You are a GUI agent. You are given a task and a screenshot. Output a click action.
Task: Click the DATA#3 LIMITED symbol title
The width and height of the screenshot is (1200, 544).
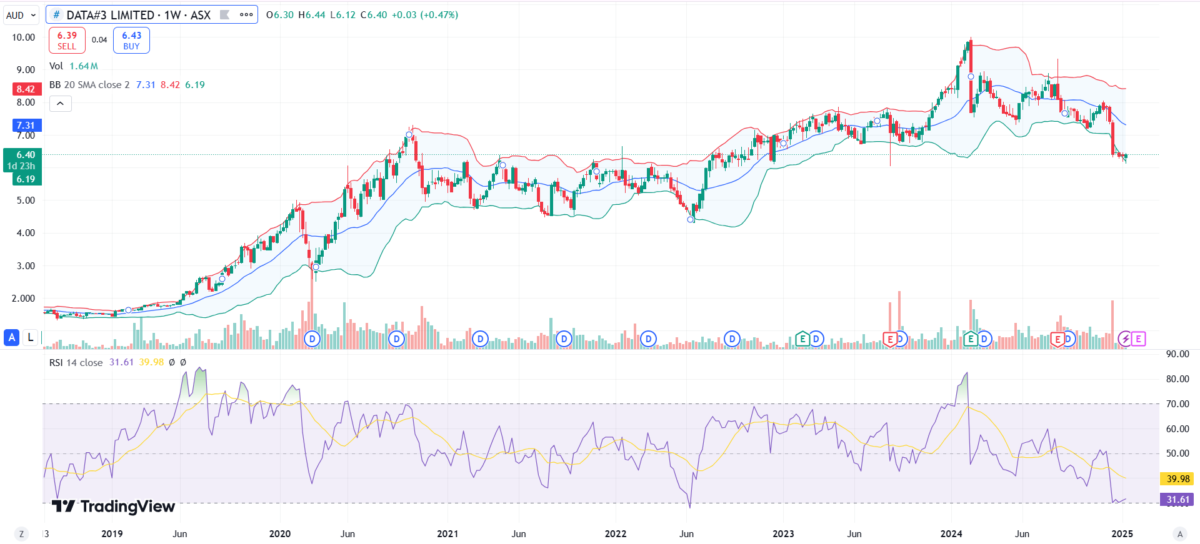(111, 15)
